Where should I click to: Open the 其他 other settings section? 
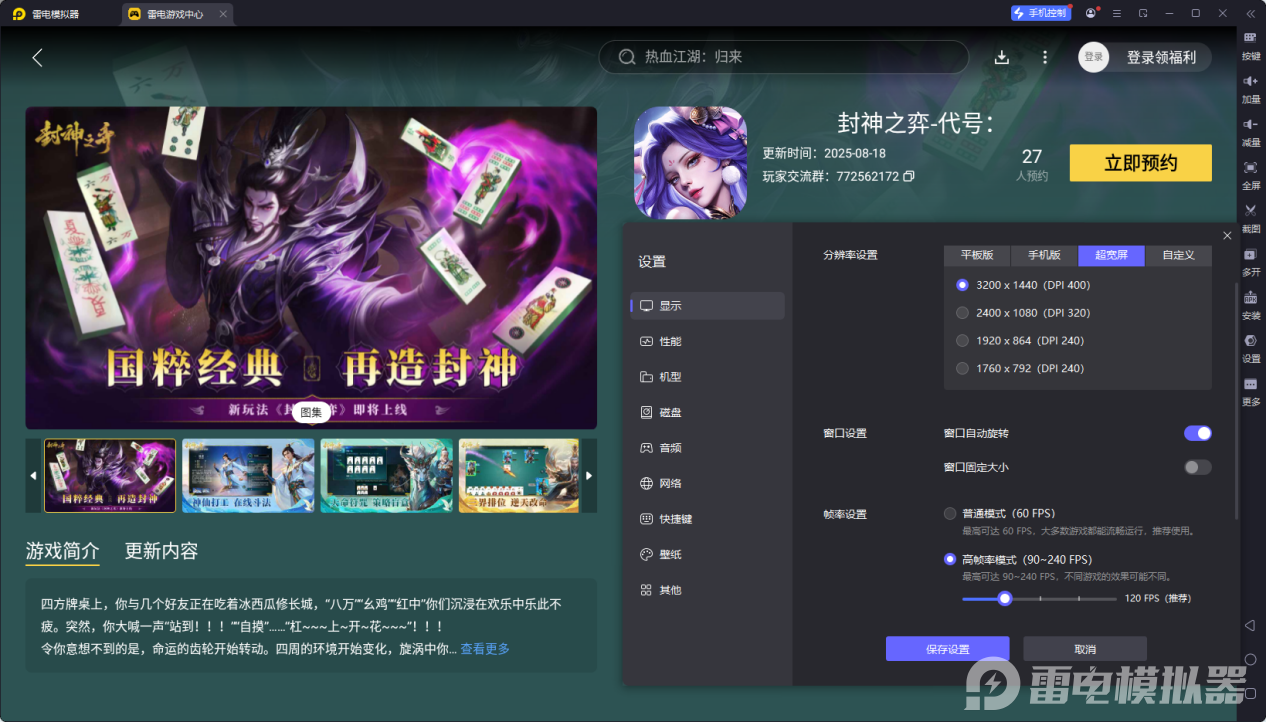pyautogui.click(x=708, y=590)
